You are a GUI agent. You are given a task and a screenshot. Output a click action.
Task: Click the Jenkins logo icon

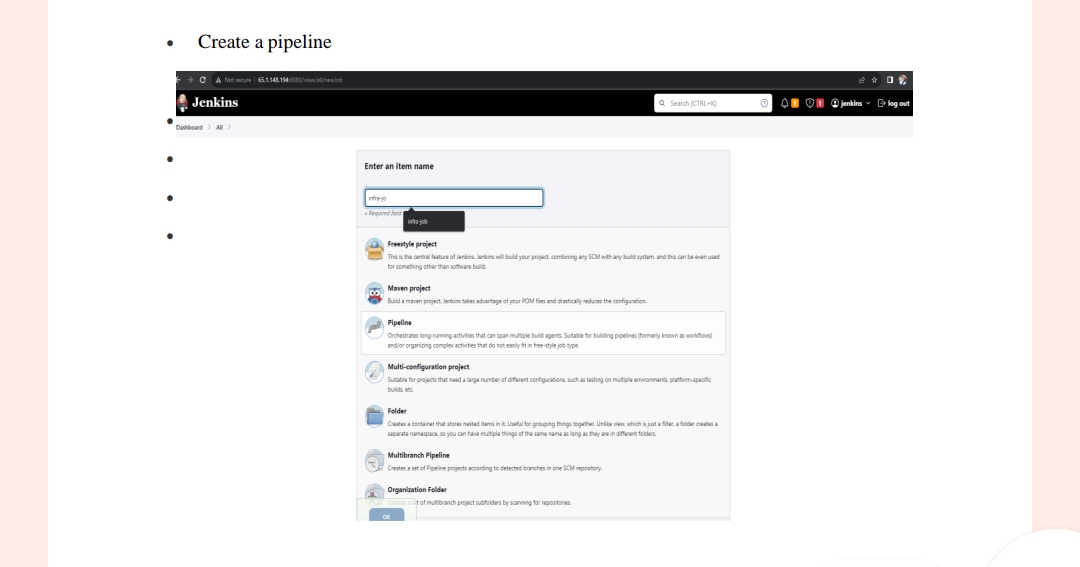point(183,103)
